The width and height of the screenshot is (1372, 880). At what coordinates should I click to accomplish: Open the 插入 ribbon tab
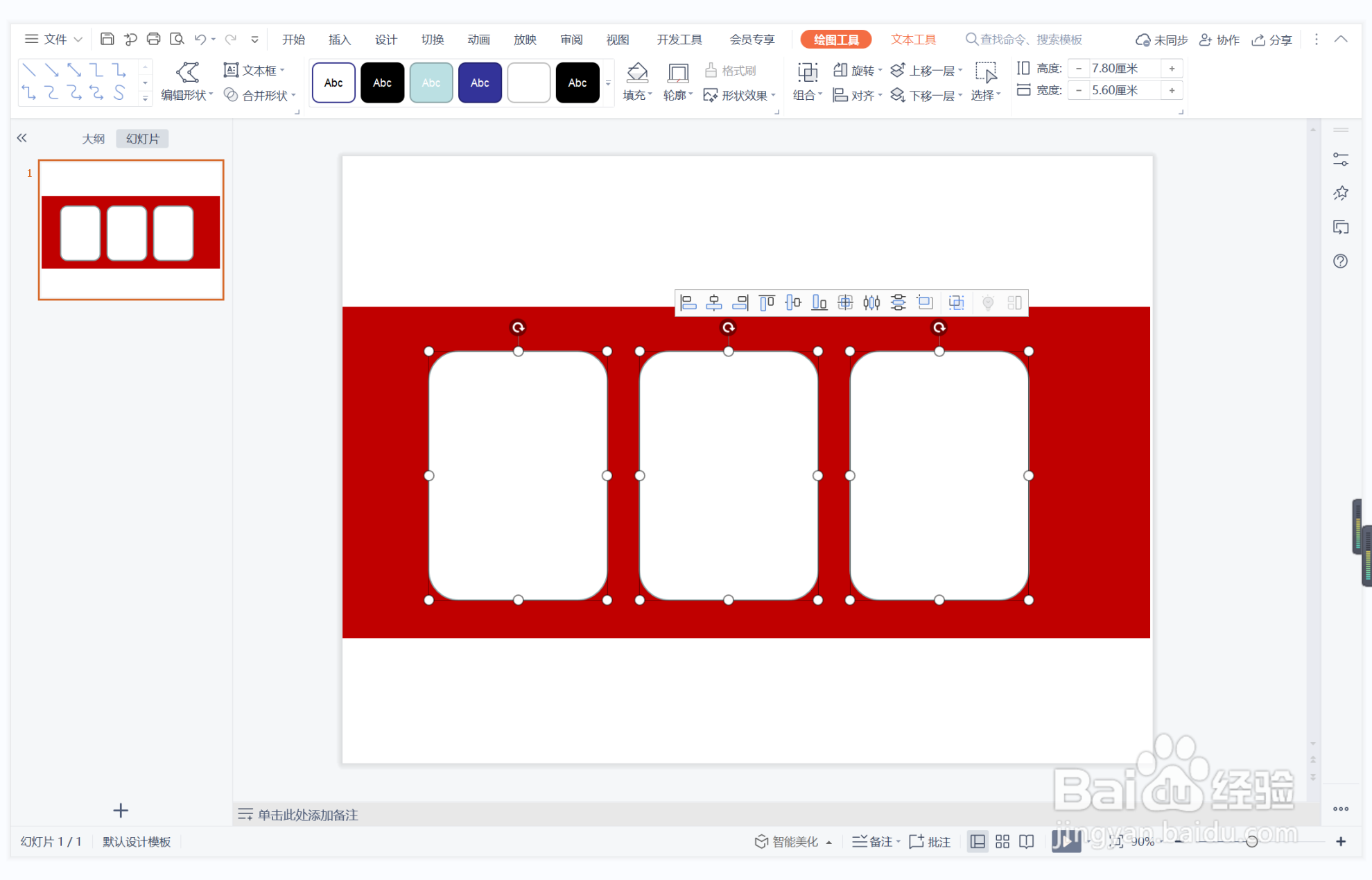pos(339,40)
